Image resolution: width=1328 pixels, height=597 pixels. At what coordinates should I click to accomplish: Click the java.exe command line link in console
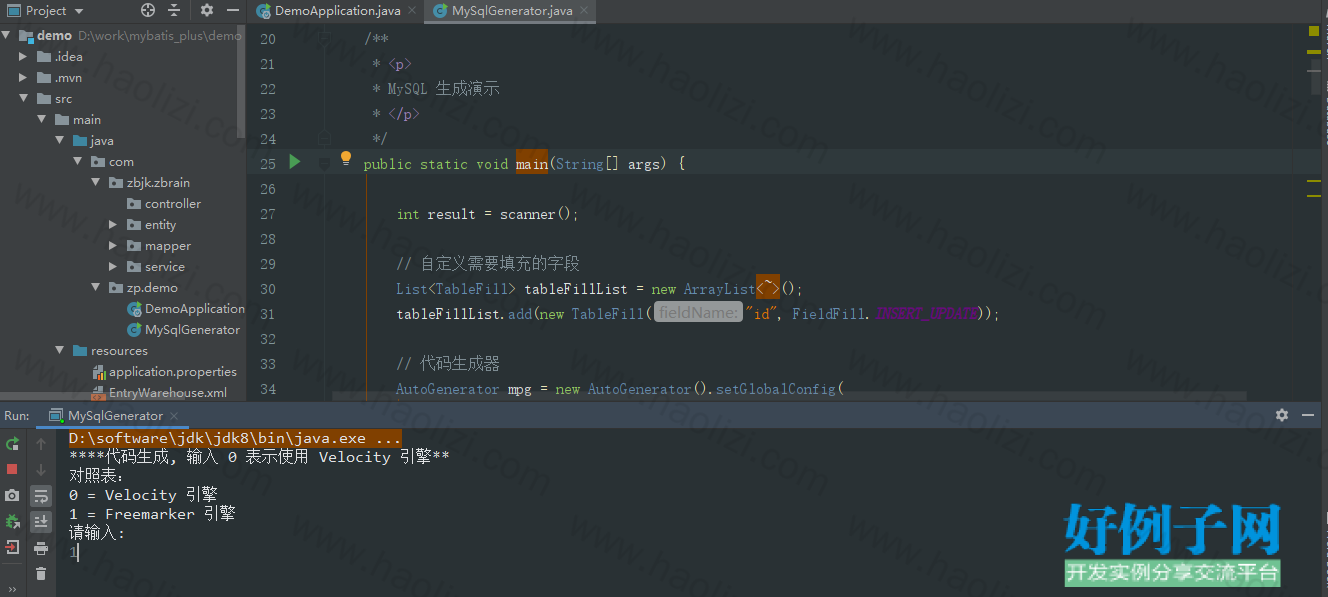pos(235,438)
